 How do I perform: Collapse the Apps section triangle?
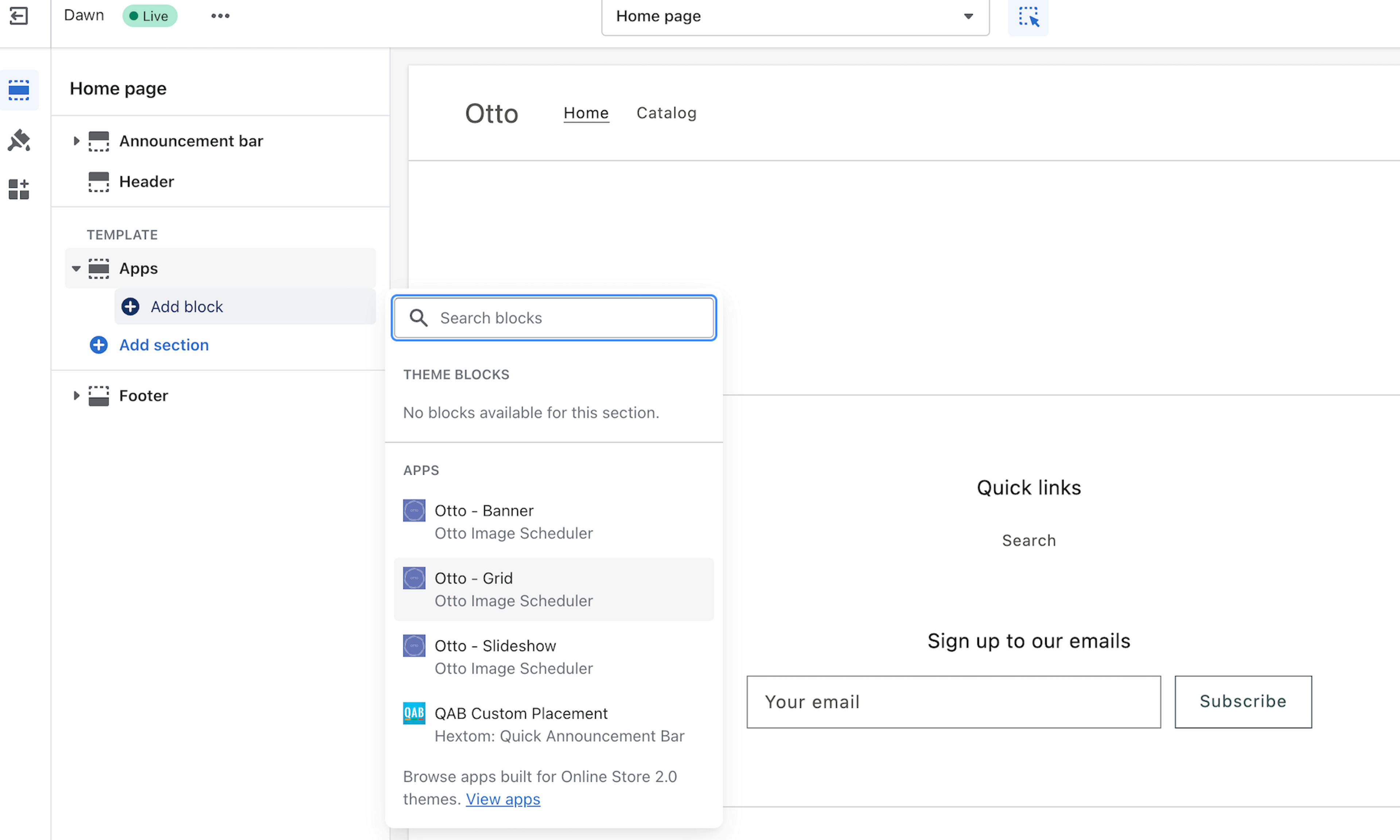(x=77, y=269)
